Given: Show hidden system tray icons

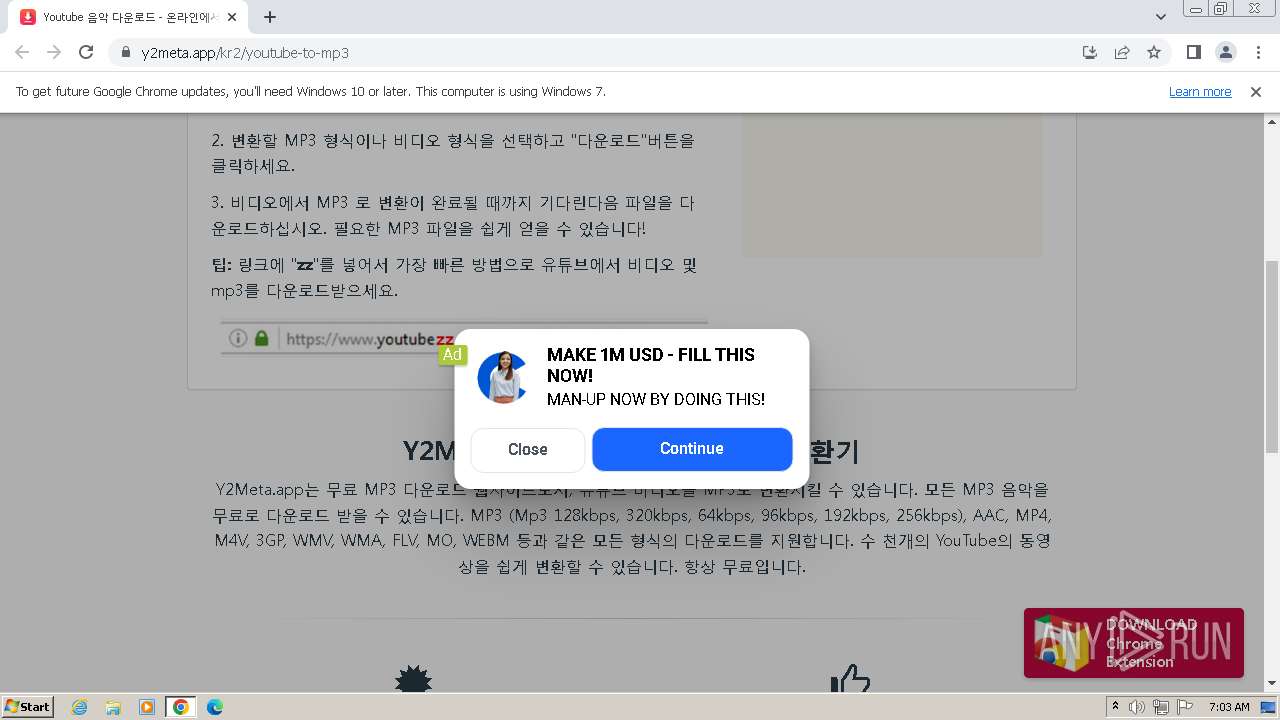Looking at the screenshot, I should coord(1115,707).
